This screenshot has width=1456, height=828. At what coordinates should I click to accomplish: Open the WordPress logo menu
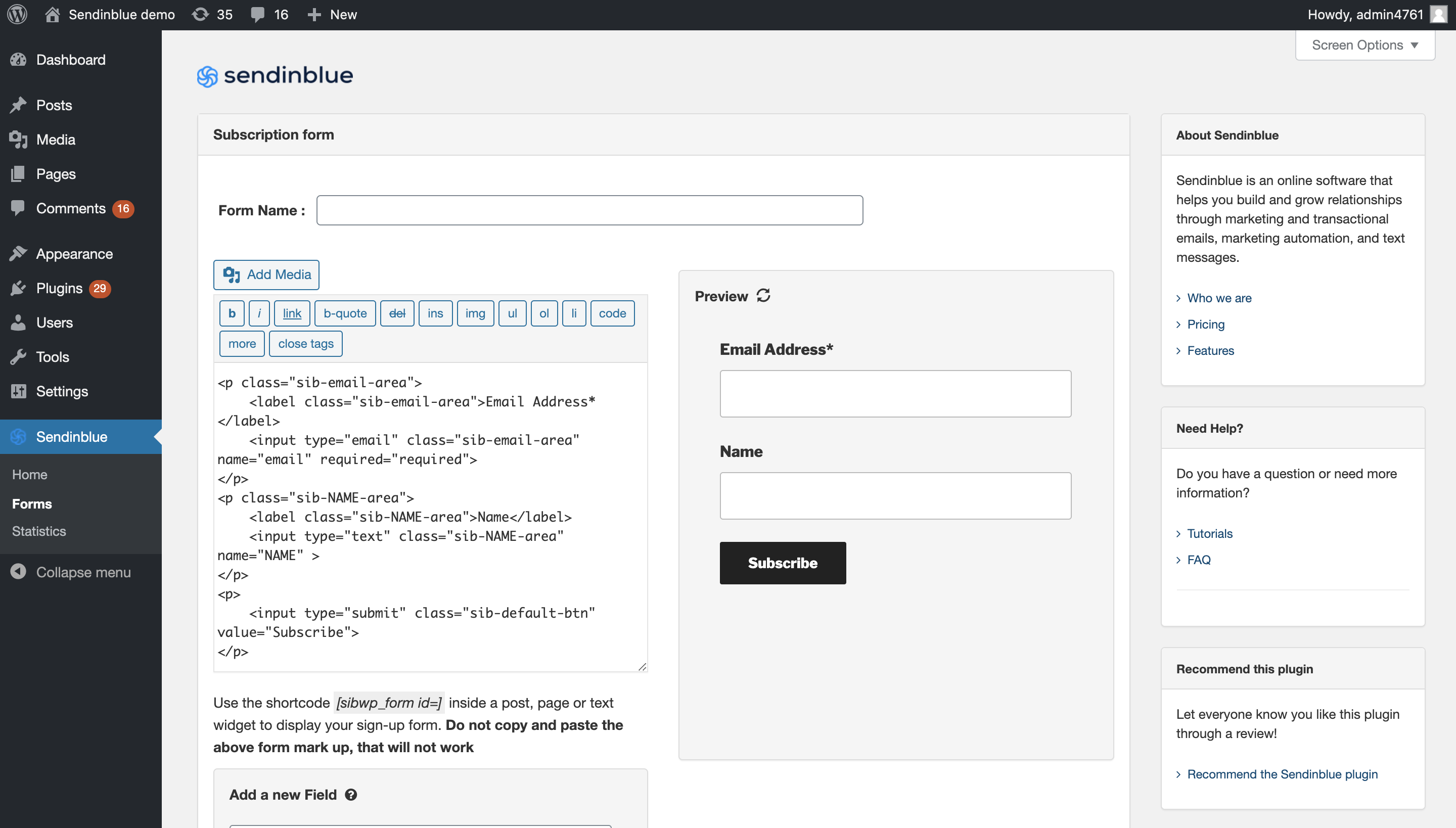pyautogui.click(x=17, y=14)
